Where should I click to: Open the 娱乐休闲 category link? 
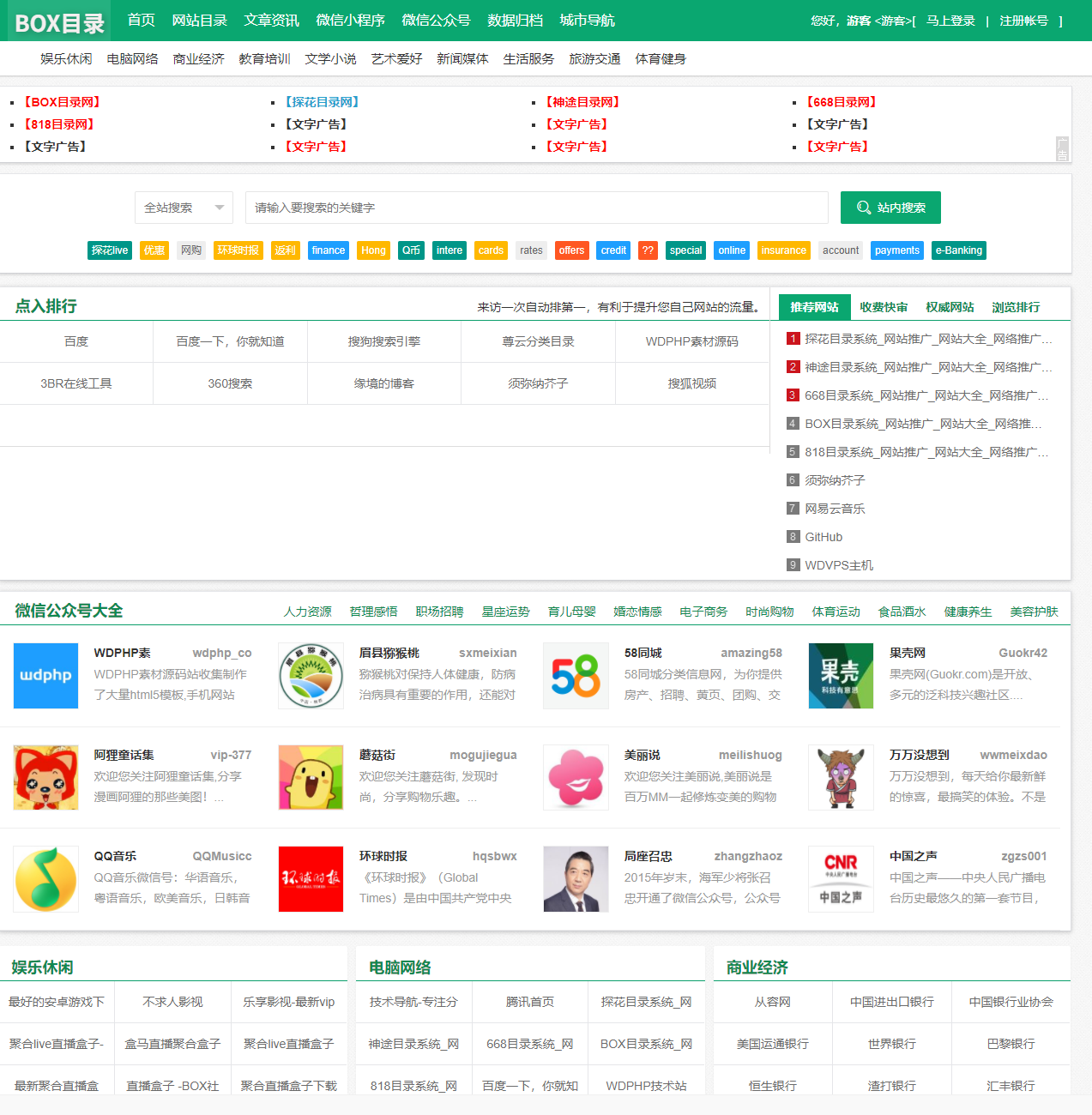click(66, 58)
